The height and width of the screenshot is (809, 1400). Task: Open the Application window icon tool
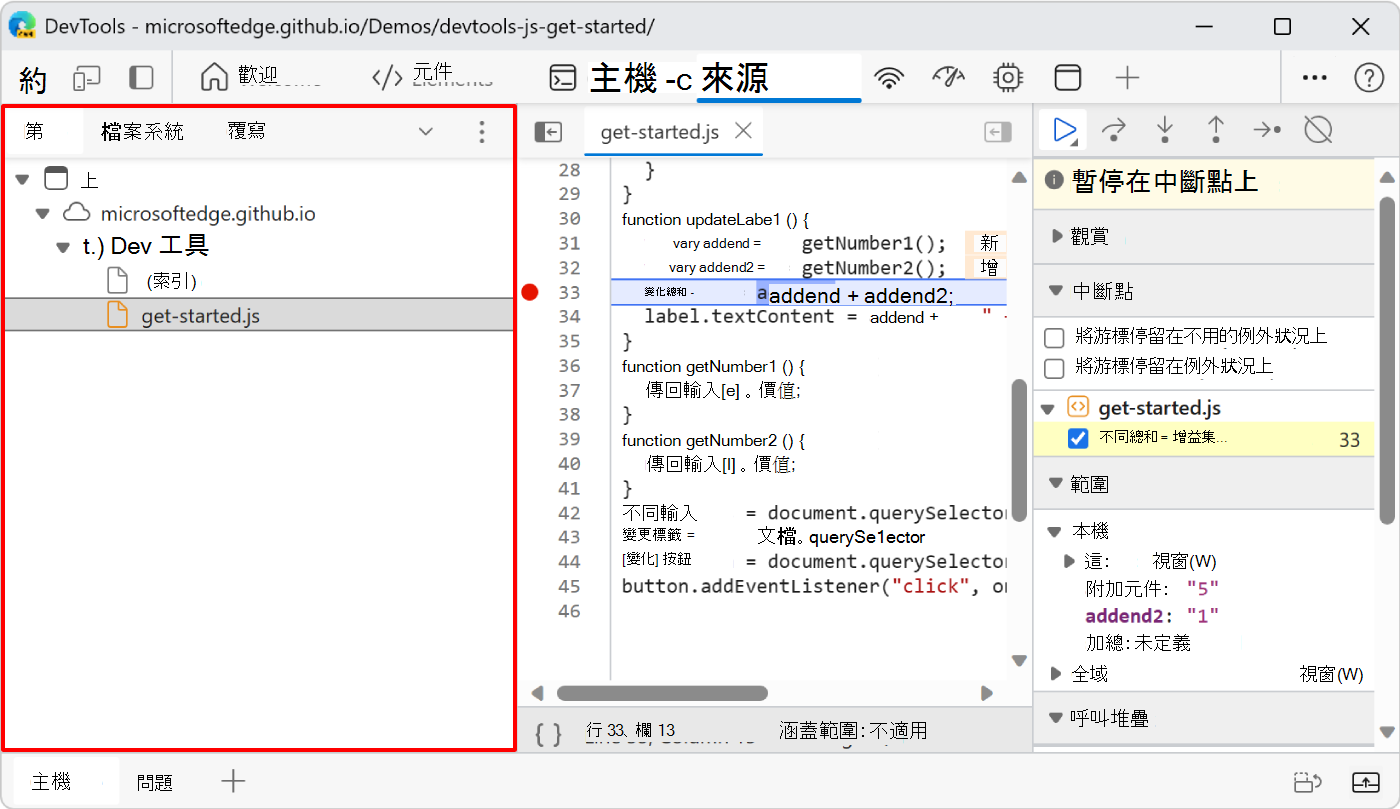1068,78
